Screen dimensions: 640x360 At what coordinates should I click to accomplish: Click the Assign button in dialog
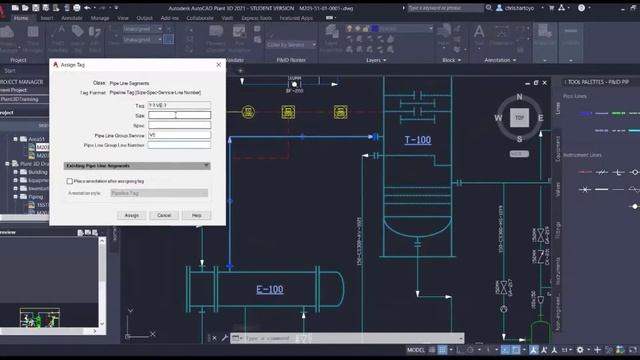pyautogui.click(x=131, y=215)
